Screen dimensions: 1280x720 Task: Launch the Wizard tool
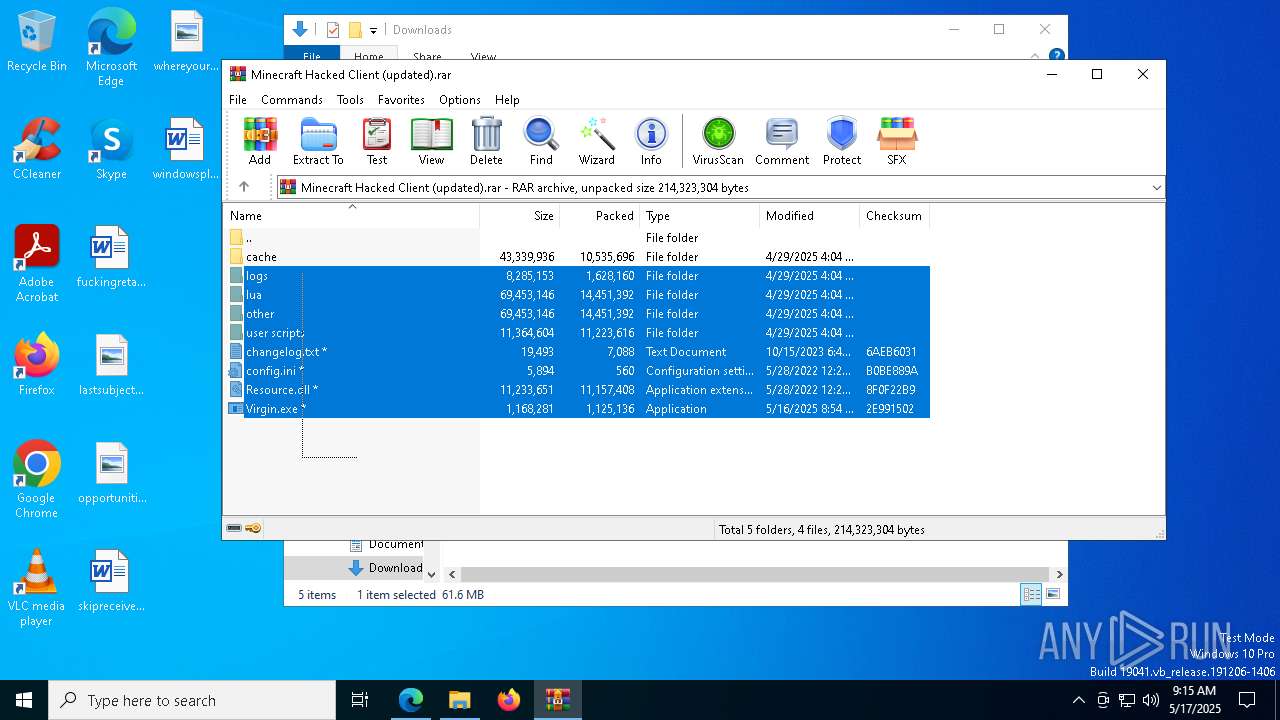point(596,141)
